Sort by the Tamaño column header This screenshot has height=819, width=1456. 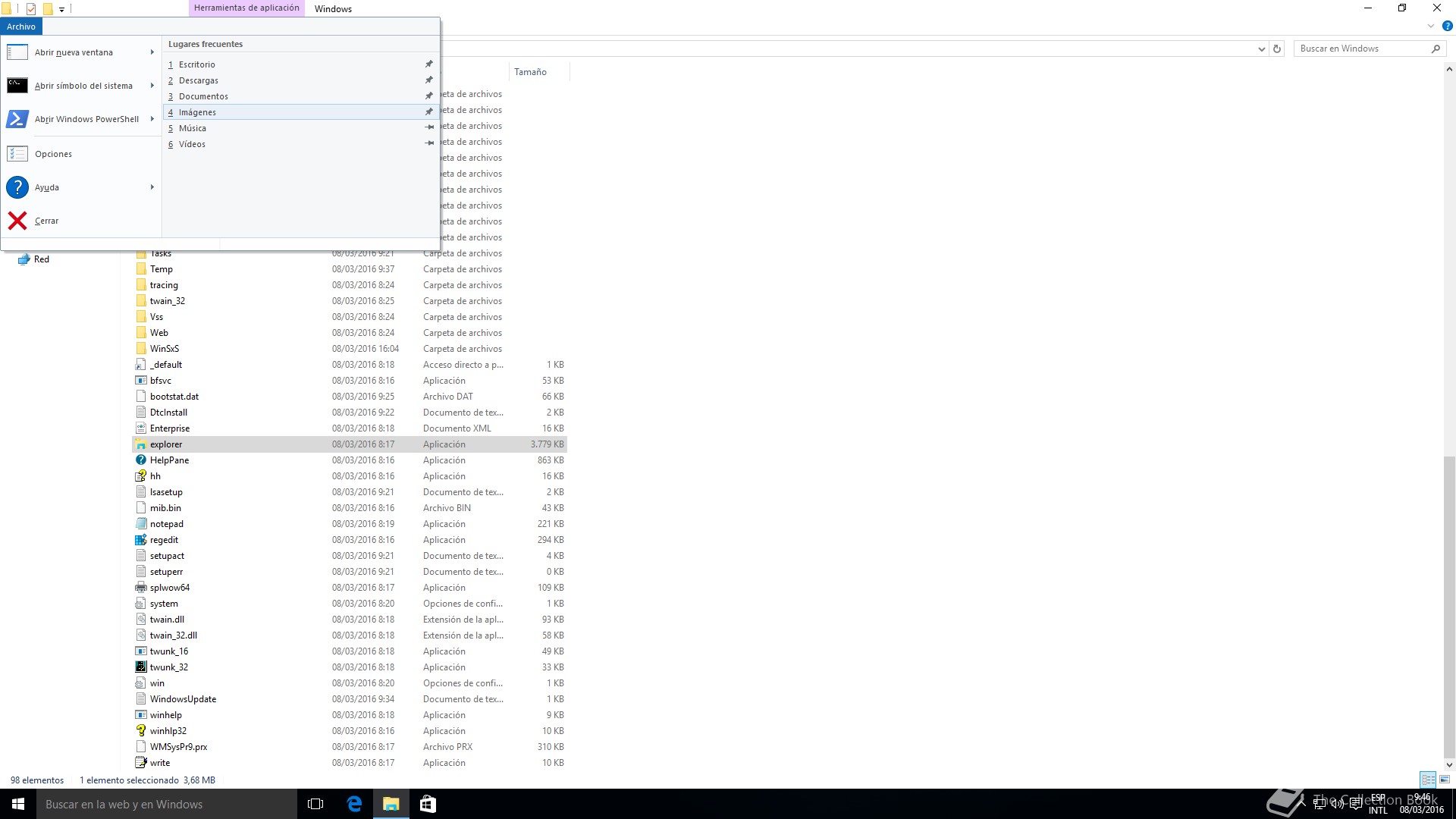click(538, 72)
